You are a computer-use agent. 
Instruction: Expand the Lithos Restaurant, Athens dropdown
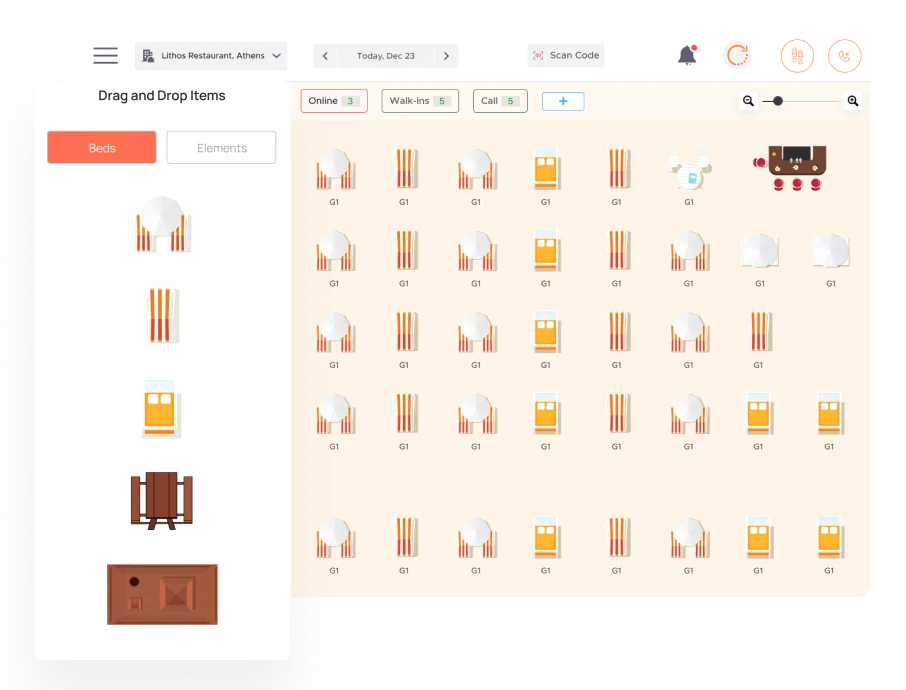pyautogui.click(x=211, y=55)
